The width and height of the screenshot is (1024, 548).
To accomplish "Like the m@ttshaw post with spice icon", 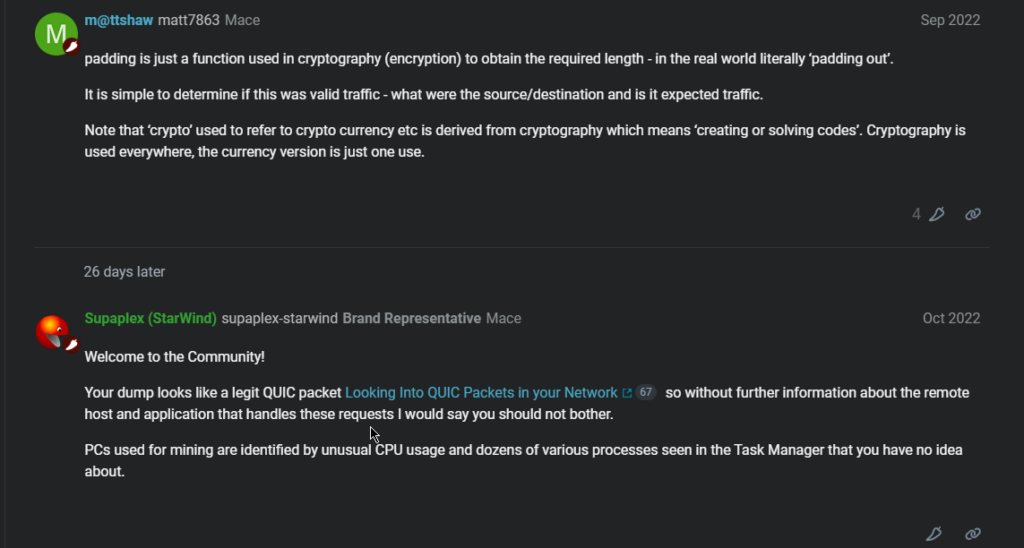I will click(937, 214).
